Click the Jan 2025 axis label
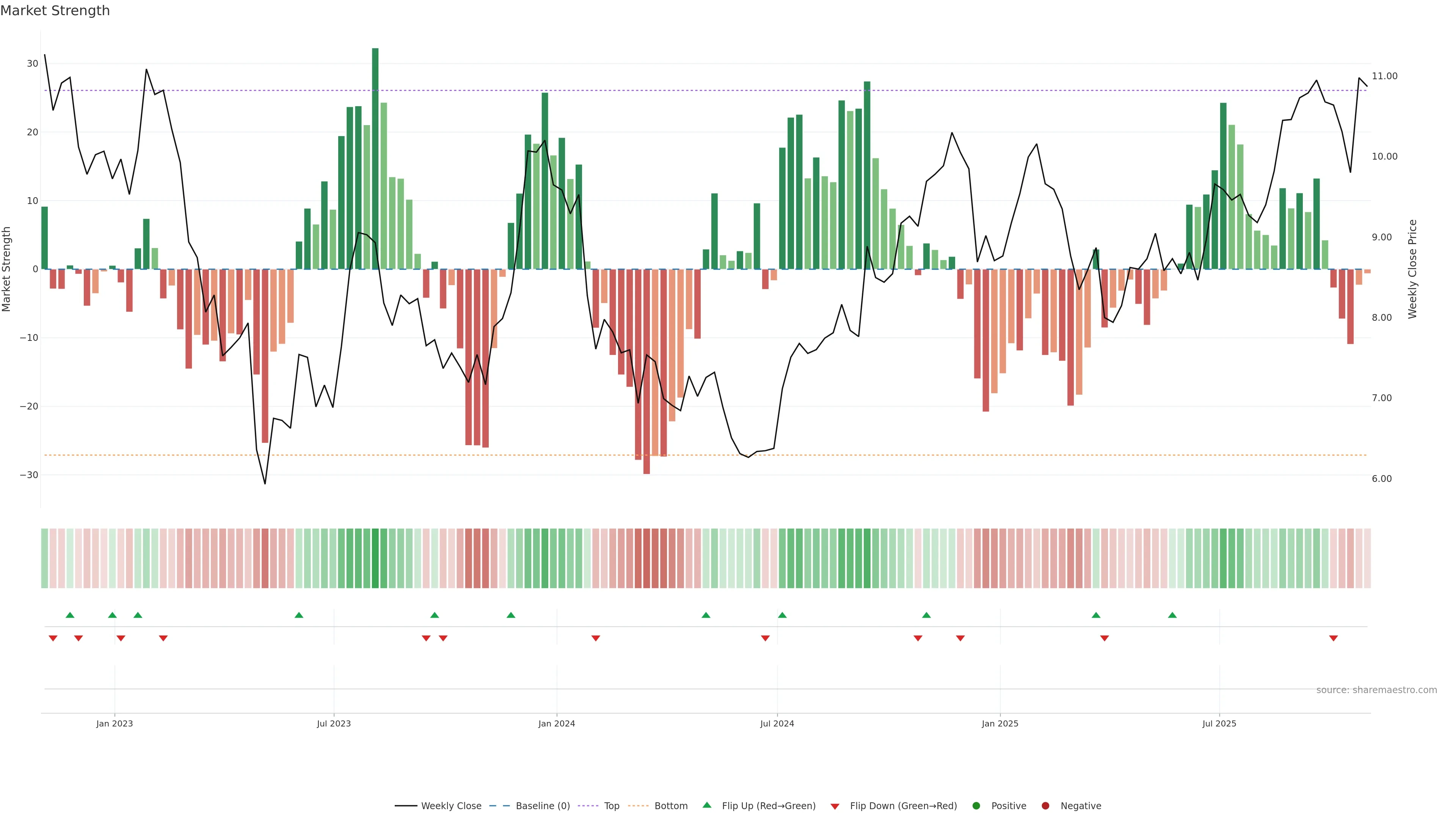Image resolution: width=1456 pixels, height=819 pixels. pos(1000,723)
